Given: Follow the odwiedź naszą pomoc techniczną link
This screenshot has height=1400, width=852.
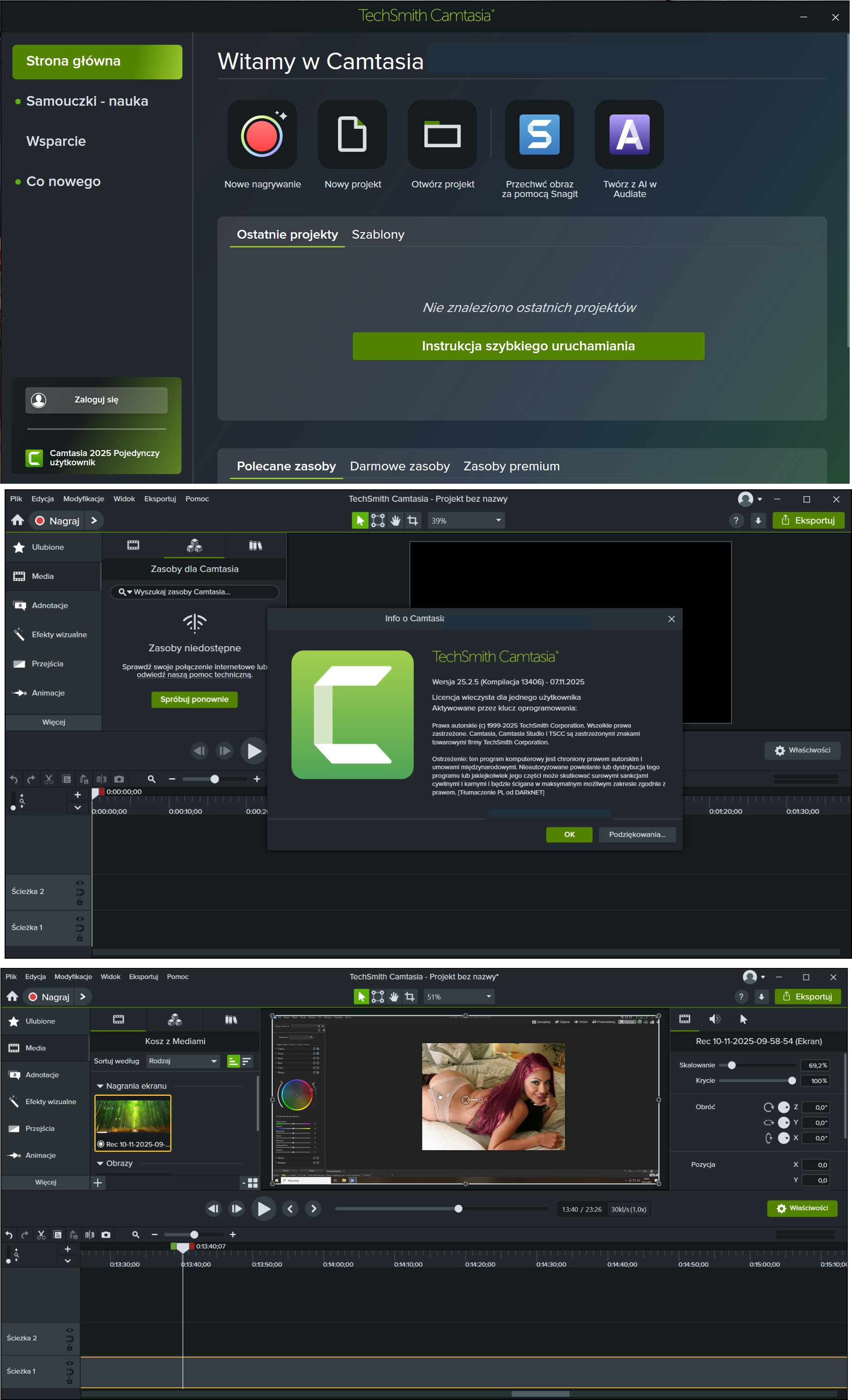Looking at the screenshot, I should (x=194, y=675).
